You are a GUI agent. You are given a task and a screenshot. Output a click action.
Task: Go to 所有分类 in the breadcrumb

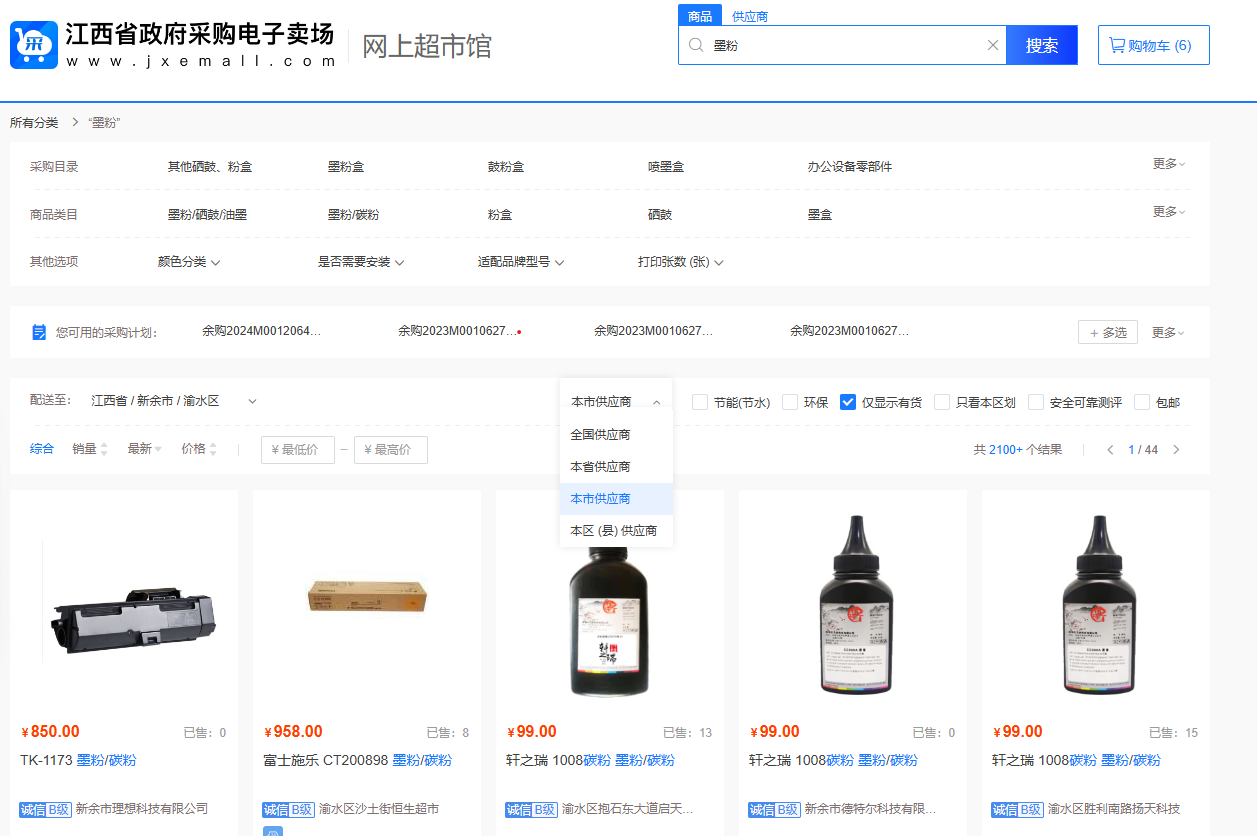click(34, 123)
